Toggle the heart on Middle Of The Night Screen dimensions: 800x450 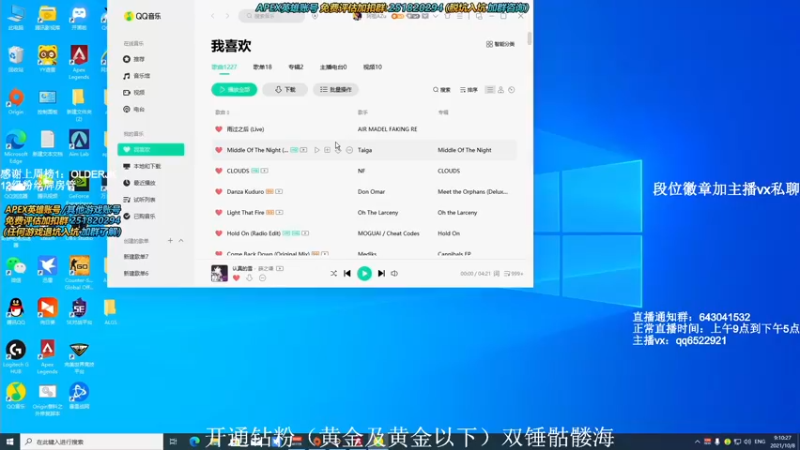pos(219,150)
